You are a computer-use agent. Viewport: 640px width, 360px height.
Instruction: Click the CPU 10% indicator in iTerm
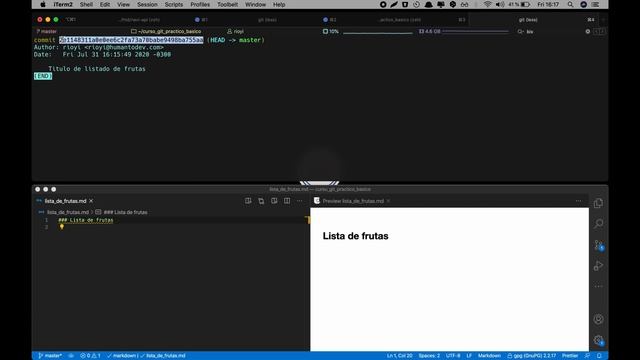pos(331,31)
